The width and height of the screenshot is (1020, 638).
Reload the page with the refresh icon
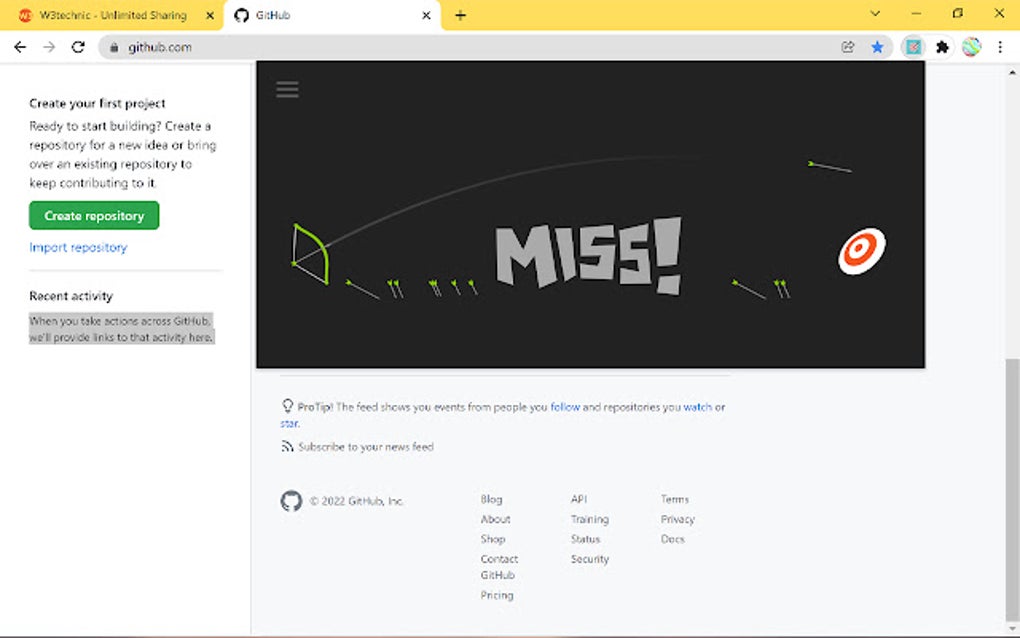point(79,46)
